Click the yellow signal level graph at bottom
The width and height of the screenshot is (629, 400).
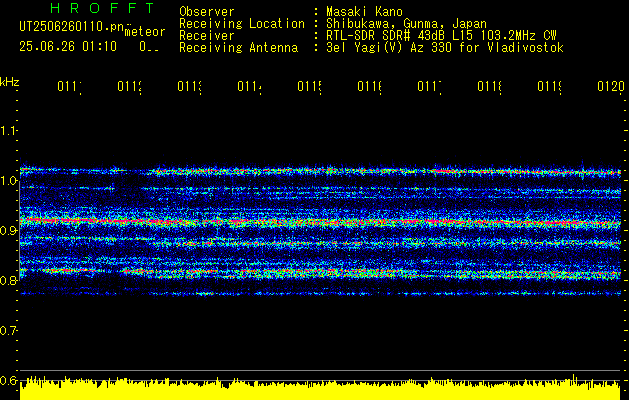[320, 388]
